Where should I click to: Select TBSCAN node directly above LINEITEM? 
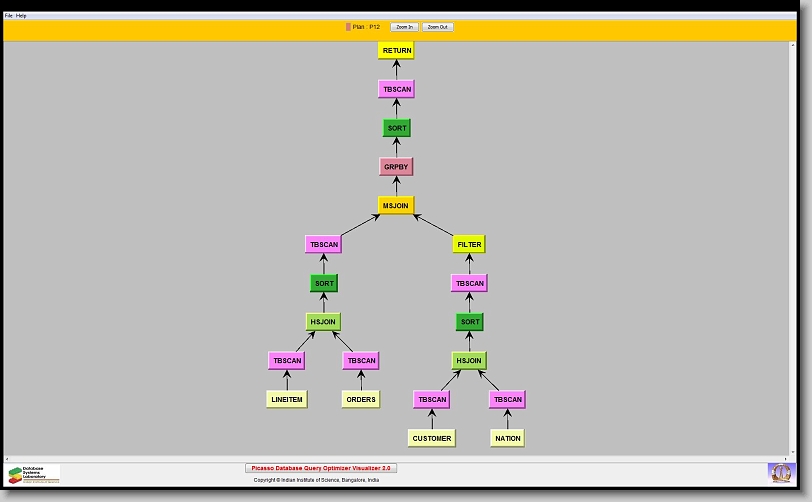tap(286, 361)
